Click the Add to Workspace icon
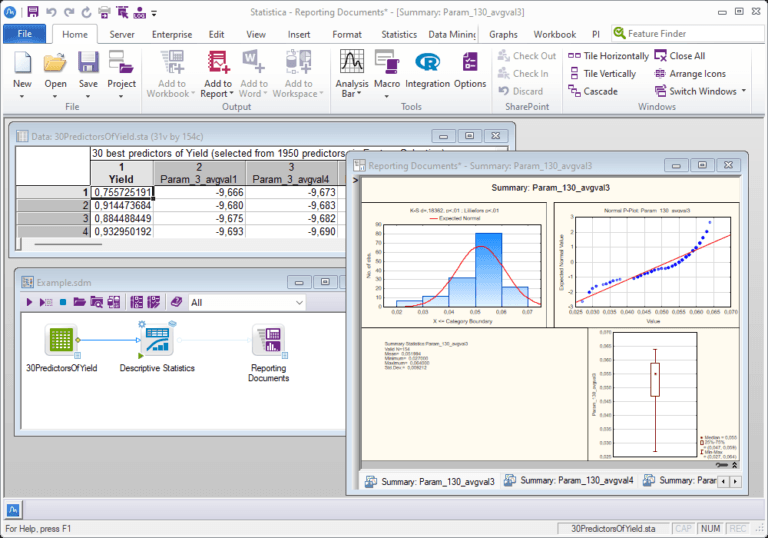Viewport: 768px width, 538px height. pyautogui.click(x=298, y=62)
